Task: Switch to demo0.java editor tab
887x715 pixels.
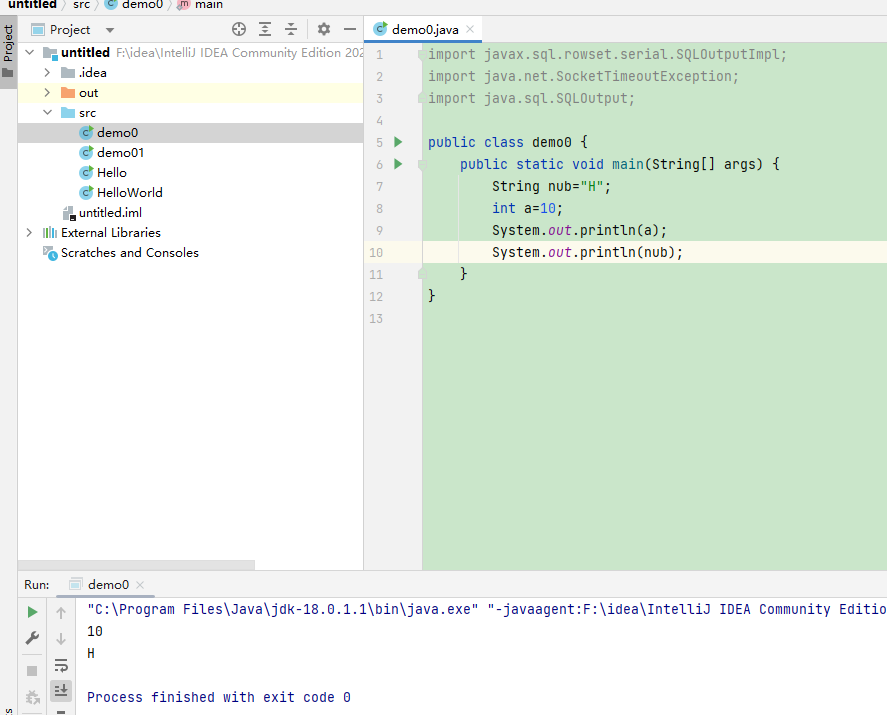Action: click(425, 29)
